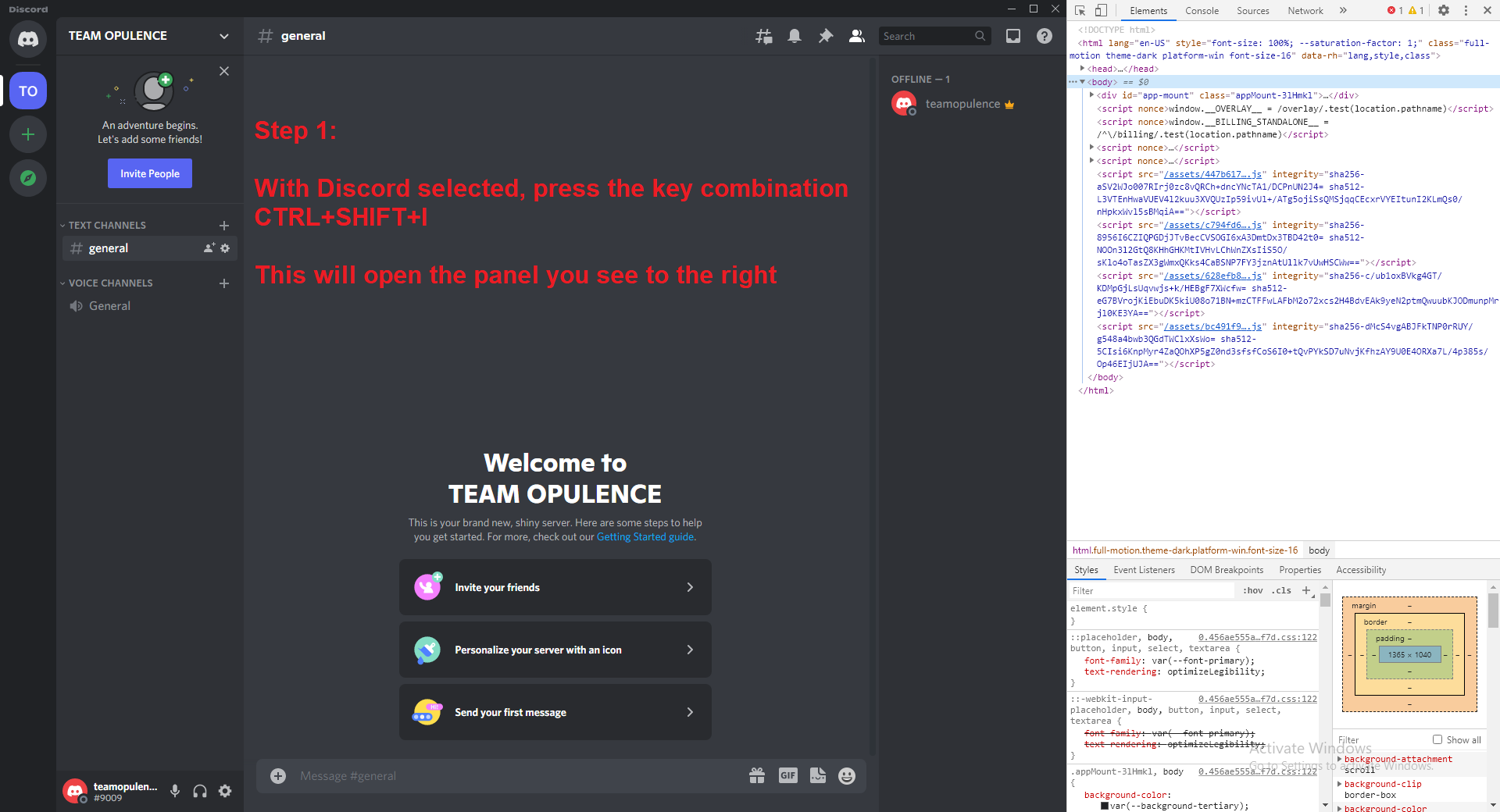This screenshot has width=1500, height=812.
Task: Toggle the Show all checkbox
Action: coord(1437,739)
